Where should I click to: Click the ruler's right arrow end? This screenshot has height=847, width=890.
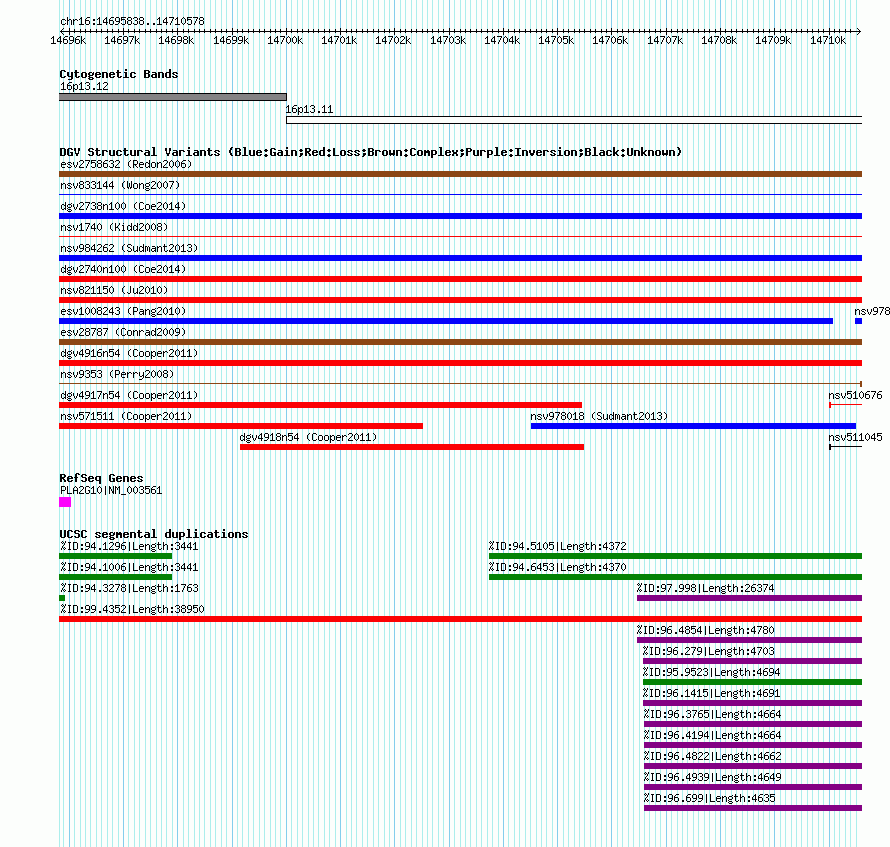(859, 31)
